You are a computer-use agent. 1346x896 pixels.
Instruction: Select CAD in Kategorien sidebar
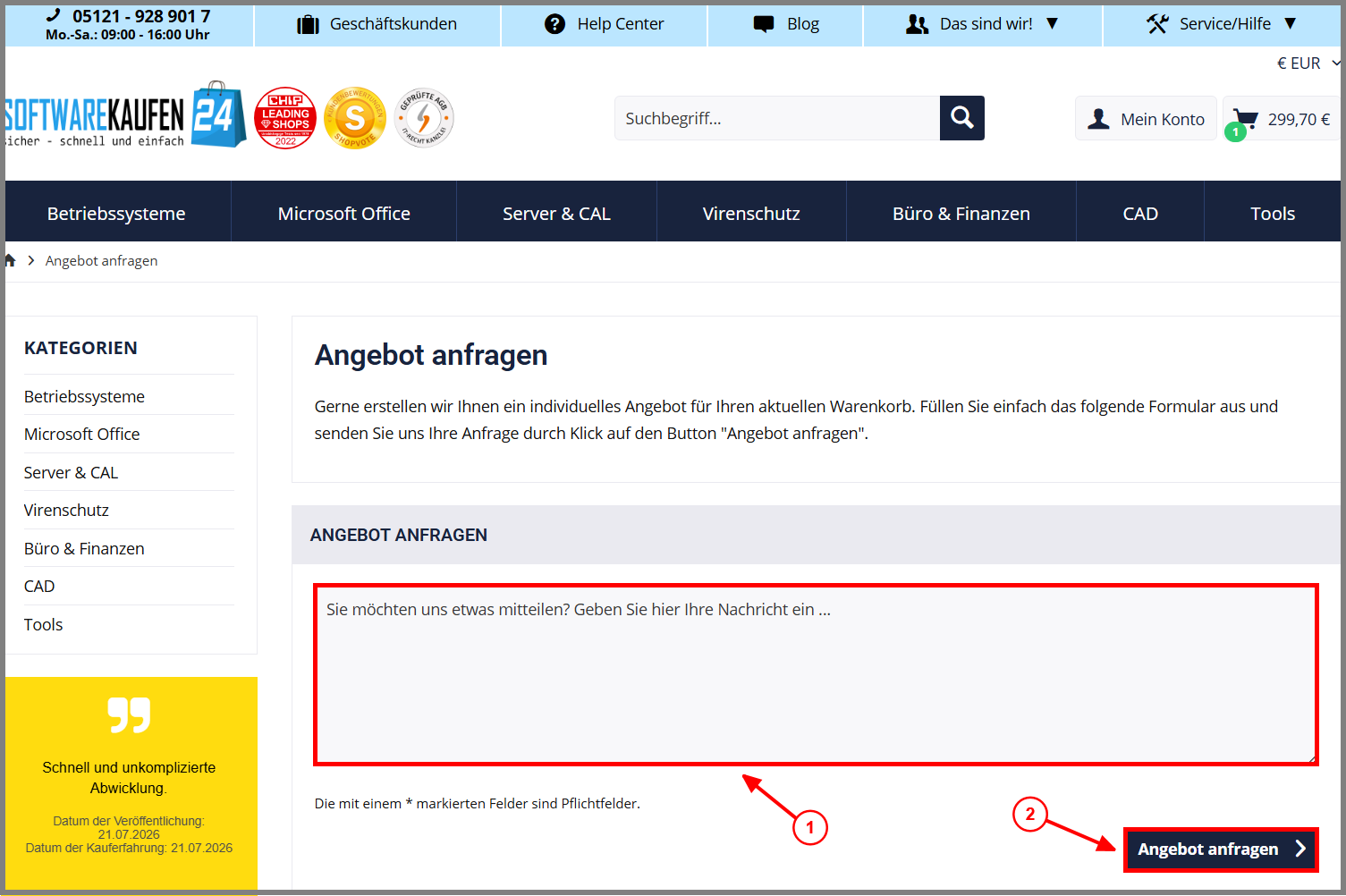tap(39, 586)
